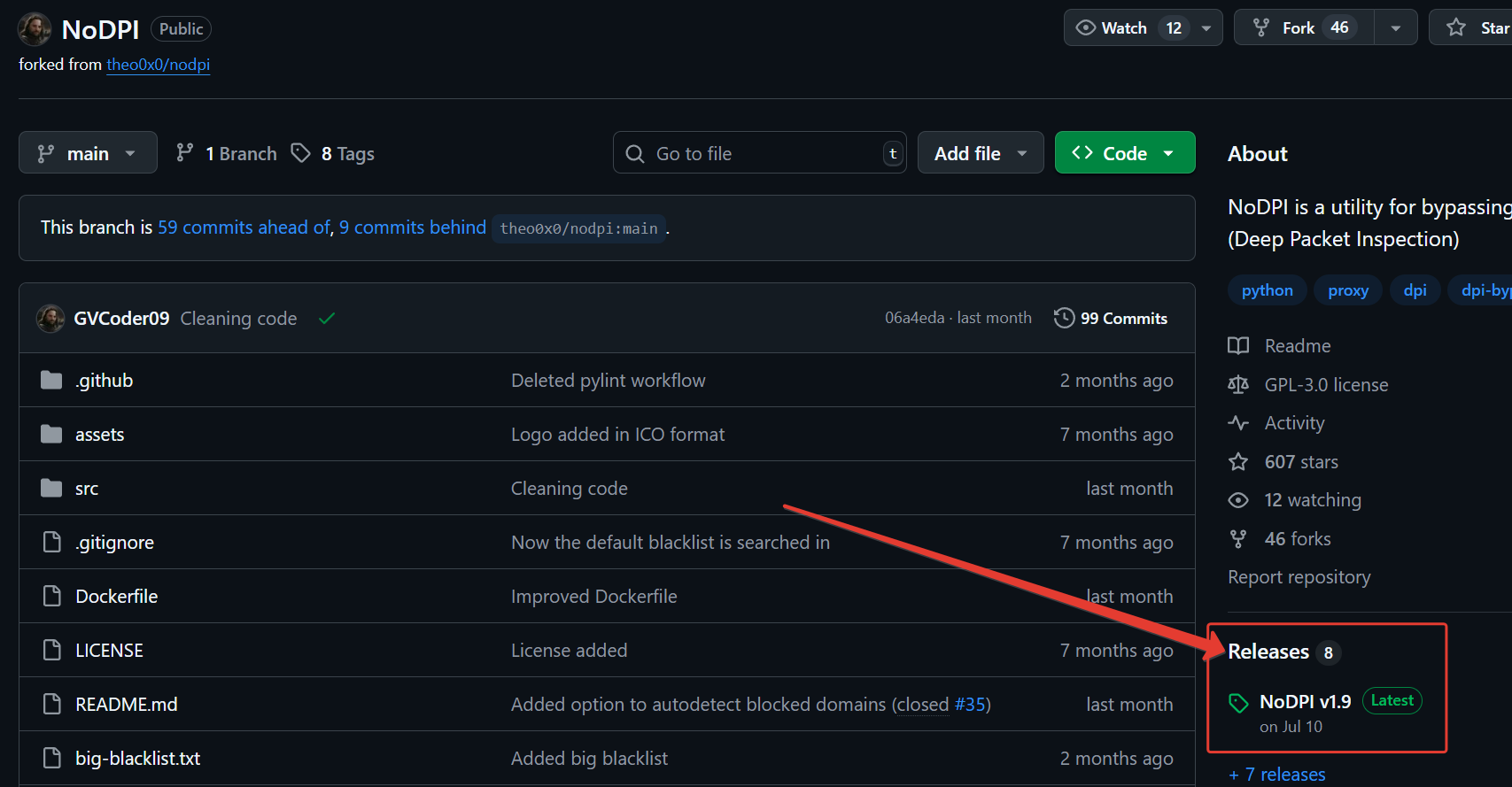Click the NoDPI repository name
The height and width of the screenshot is (787, 1512).
(x=100, y=29)
